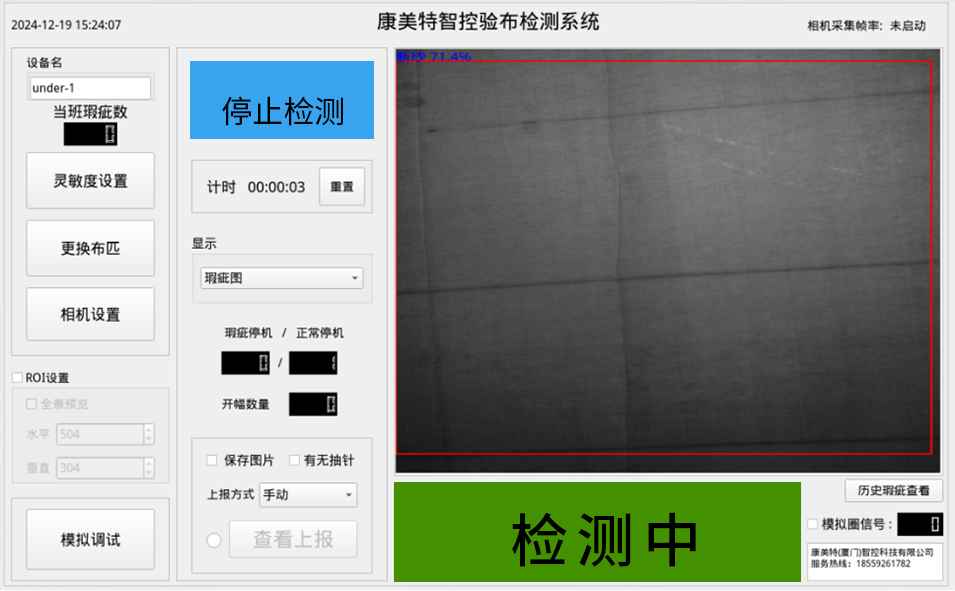The width and height of the screenshot is (955, 591).
Task: Open the 显示 display mode dropdown showing 瑕疵图
Action: coord(279,277)
